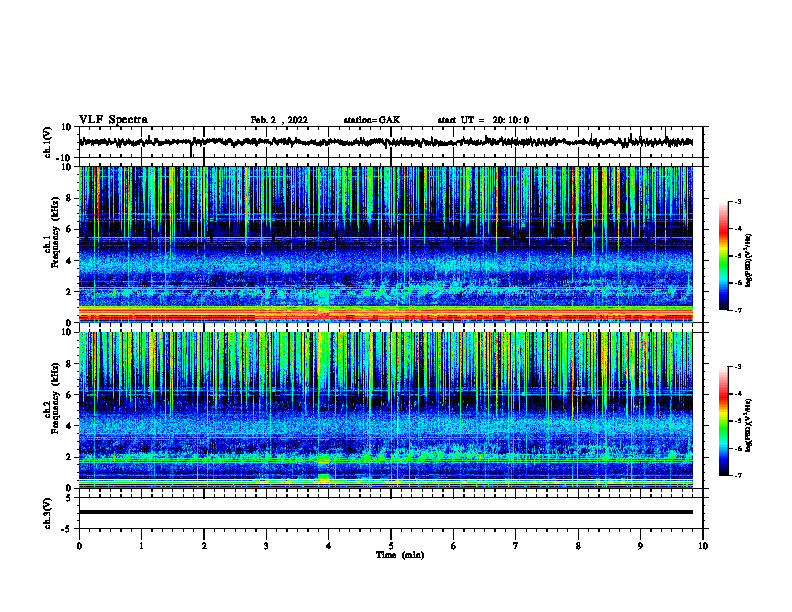Click the "6" kHz tick on ch.2 spectrogram axis
The image size is (792, 612).
(69, 395)
